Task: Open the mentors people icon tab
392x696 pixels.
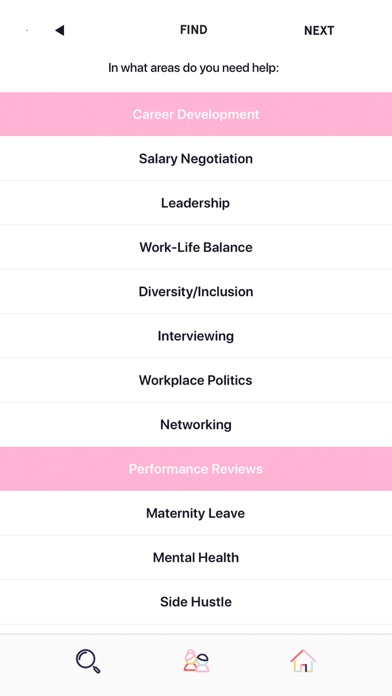Action: pos(196,660)
